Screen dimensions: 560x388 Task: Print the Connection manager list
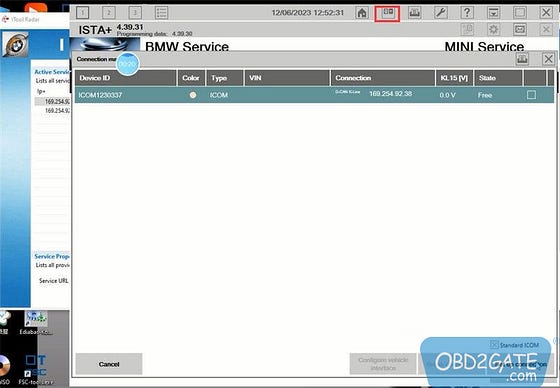[522, 59]
